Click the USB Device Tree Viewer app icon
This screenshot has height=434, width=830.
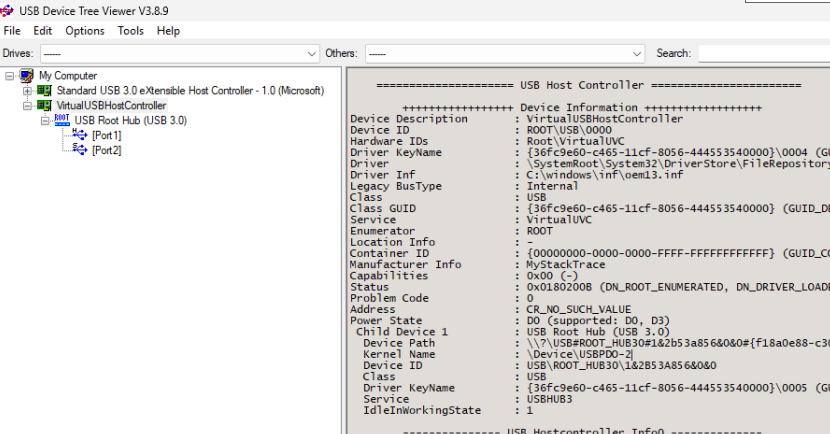click(6, 10)
